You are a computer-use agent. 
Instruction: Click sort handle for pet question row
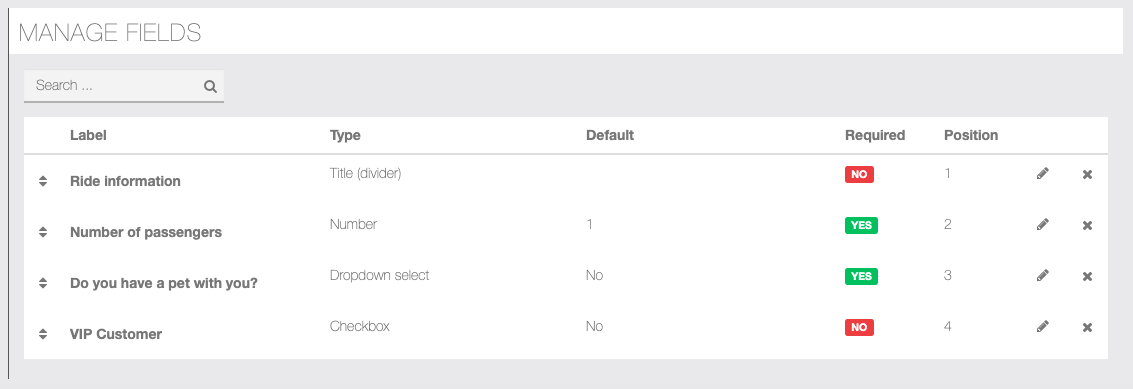[43, 283]
